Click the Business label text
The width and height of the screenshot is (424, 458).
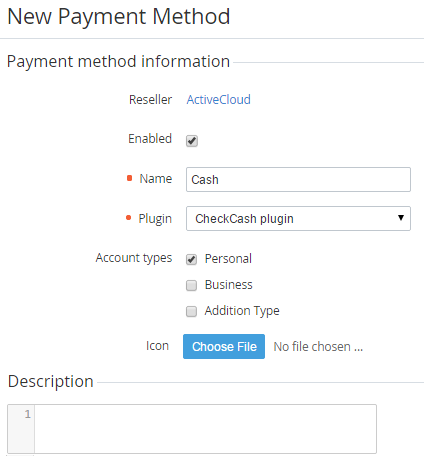click(228, 285)
